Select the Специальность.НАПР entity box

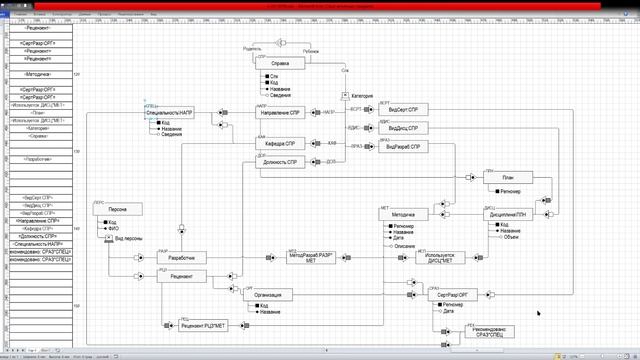point(170,112)
